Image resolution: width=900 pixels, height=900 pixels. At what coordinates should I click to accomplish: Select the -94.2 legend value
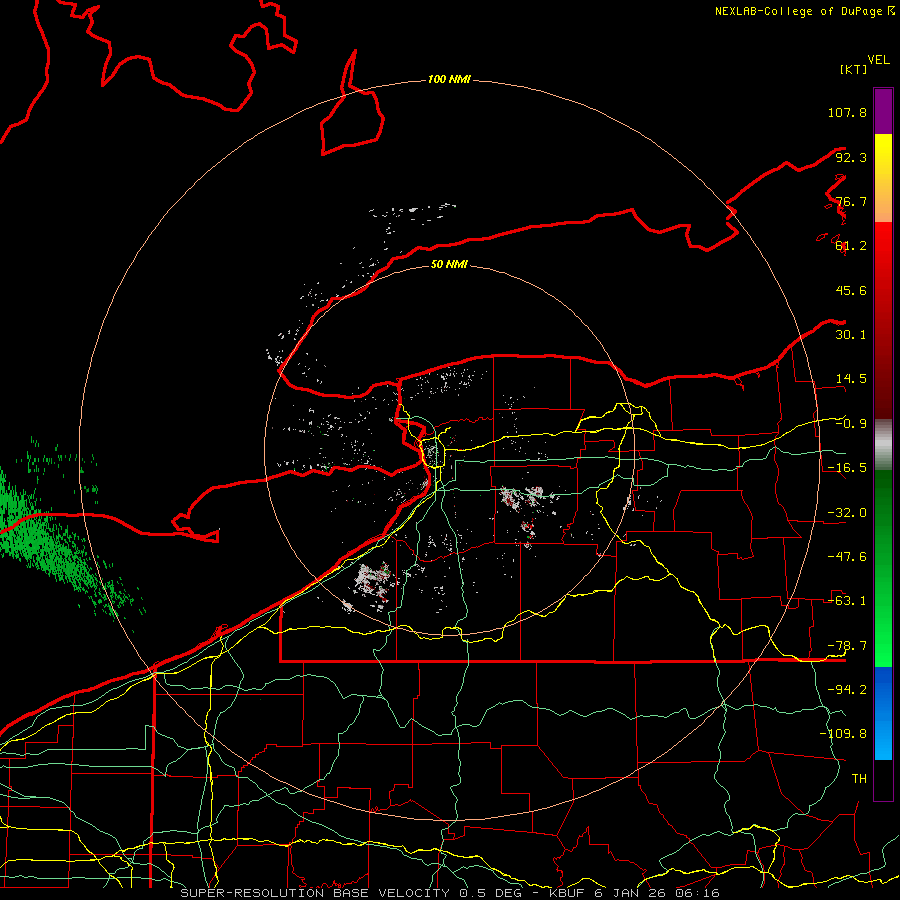[847, 690]
